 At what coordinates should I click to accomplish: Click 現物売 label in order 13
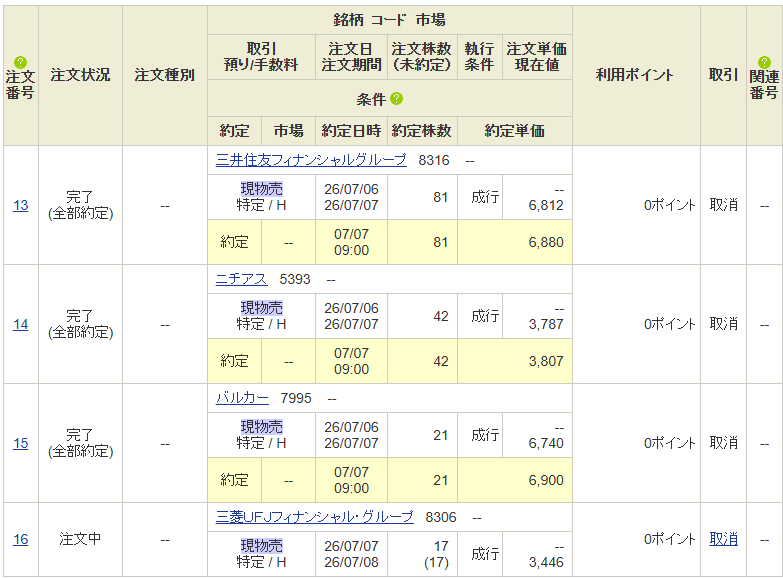tap(262, 189)
